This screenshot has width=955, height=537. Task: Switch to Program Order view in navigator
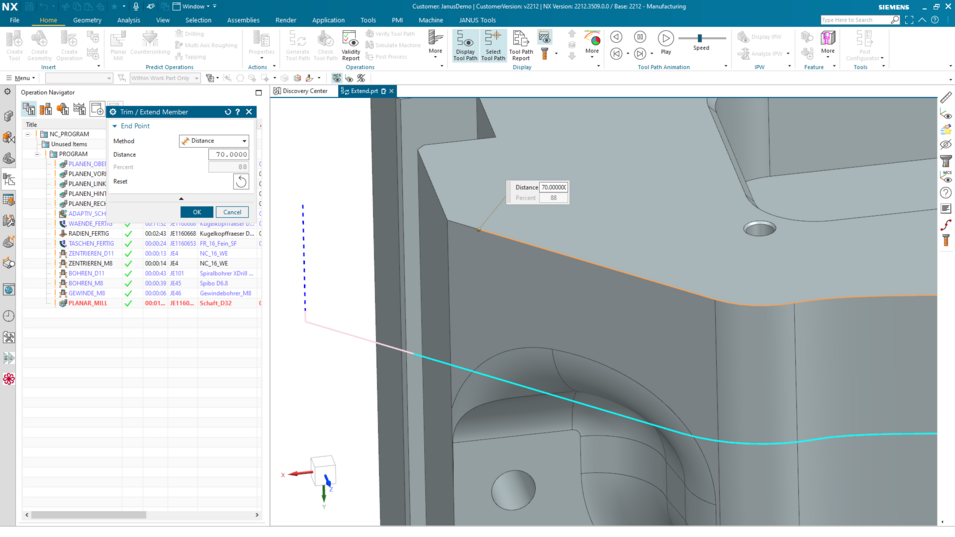tap(29, 109)
